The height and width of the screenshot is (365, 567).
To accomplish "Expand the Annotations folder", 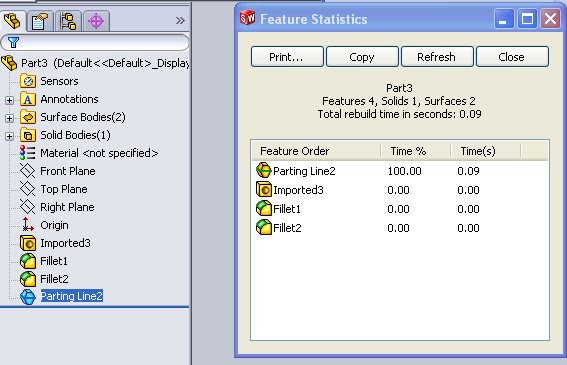I will pos(9,100).
